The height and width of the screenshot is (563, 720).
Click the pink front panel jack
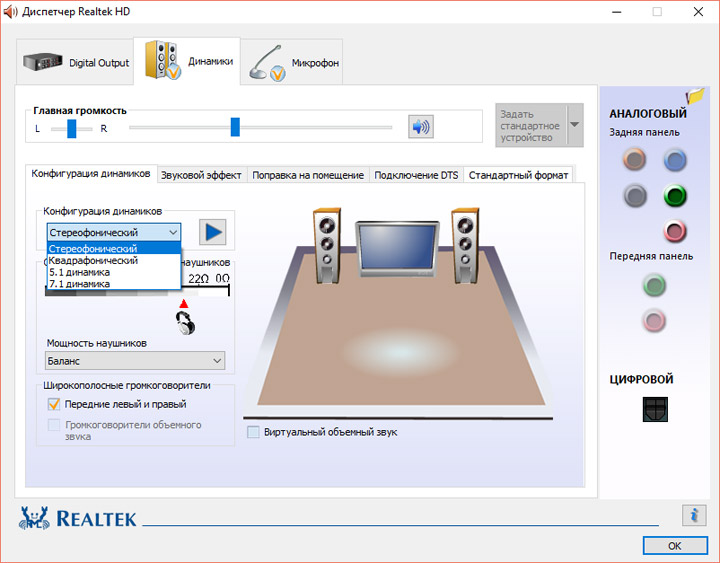pos(654,320)
